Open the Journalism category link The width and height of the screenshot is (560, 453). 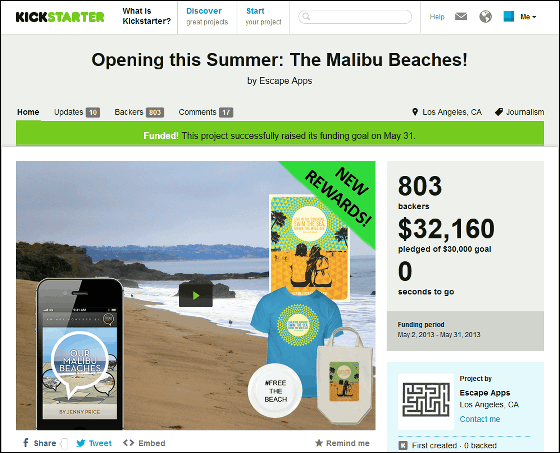click(519, 112)
